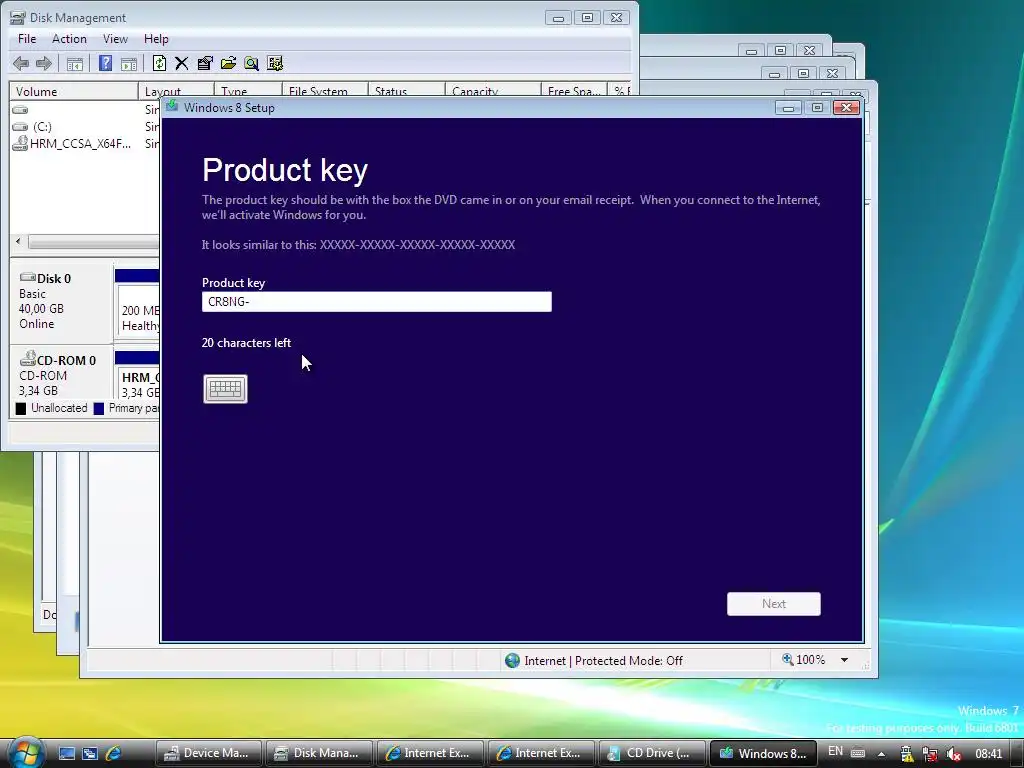Switch to first Internet Explorer taskbar button

pos(430,753)
